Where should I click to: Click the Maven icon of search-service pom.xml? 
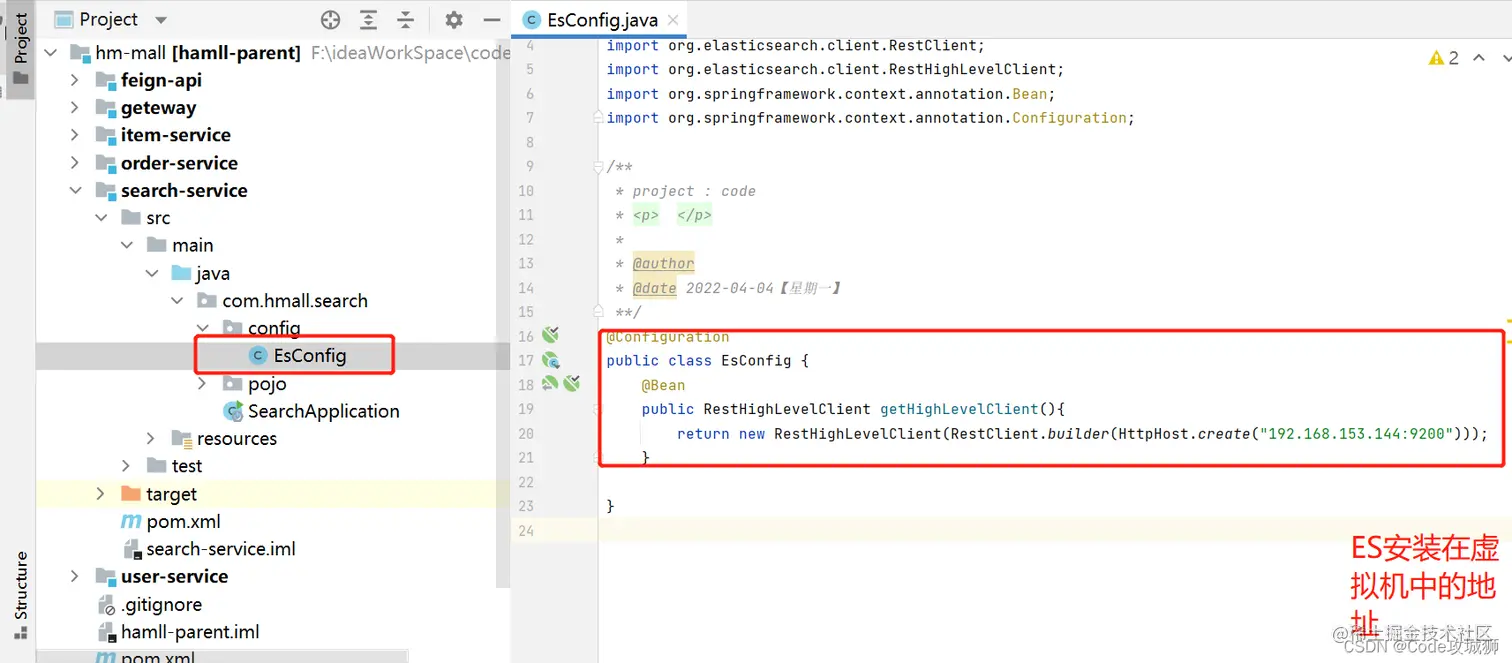coord(131,521)
